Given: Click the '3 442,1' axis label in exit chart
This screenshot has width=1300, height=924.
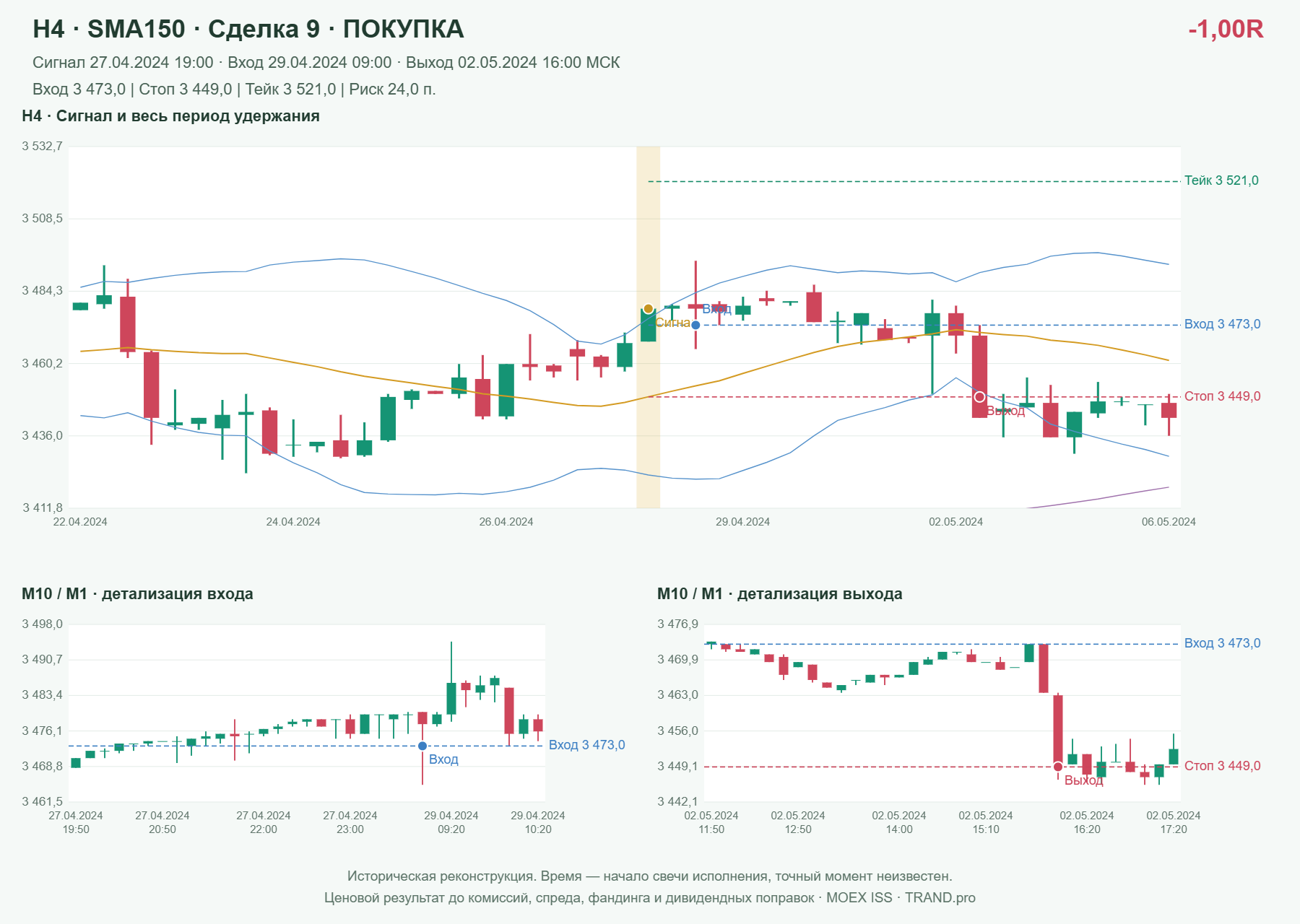Looking at the screenshot, I should click(677, 801).
